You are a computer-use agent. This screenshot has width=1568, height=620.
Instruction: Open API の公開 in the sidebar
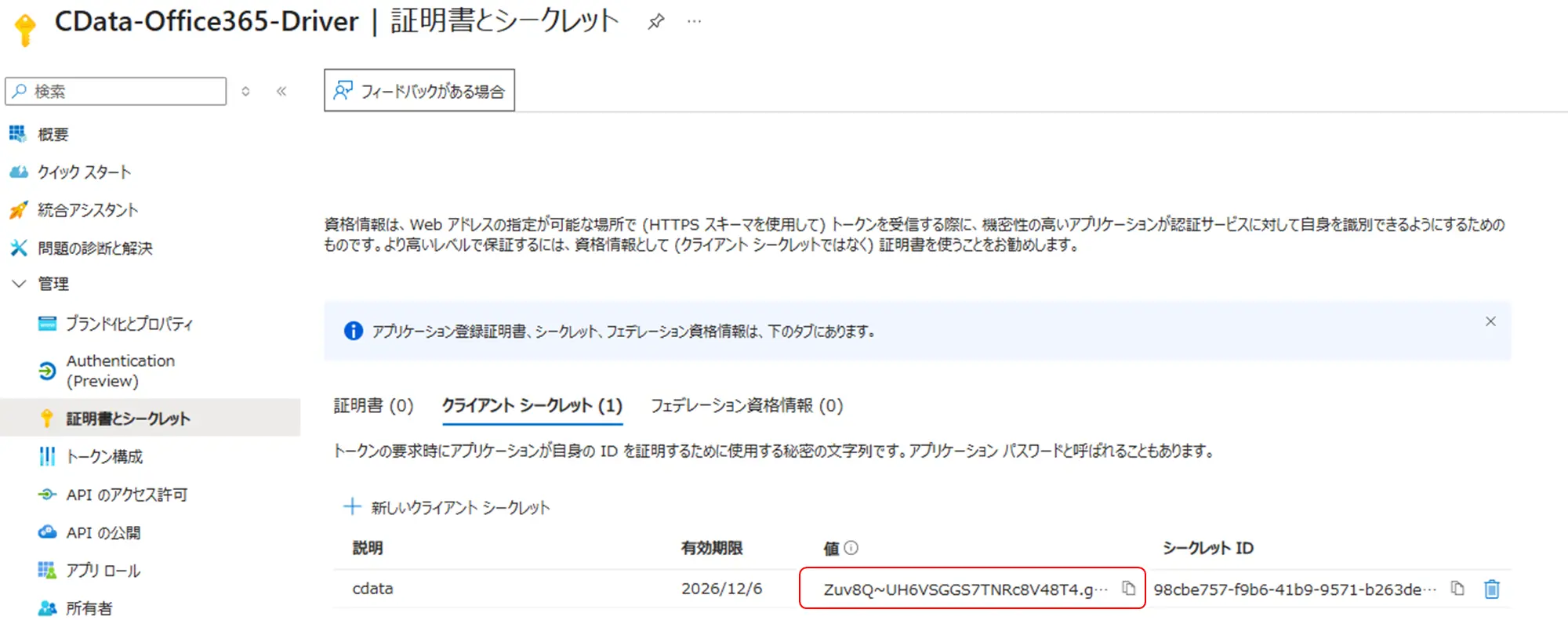(x=103, y=533)
